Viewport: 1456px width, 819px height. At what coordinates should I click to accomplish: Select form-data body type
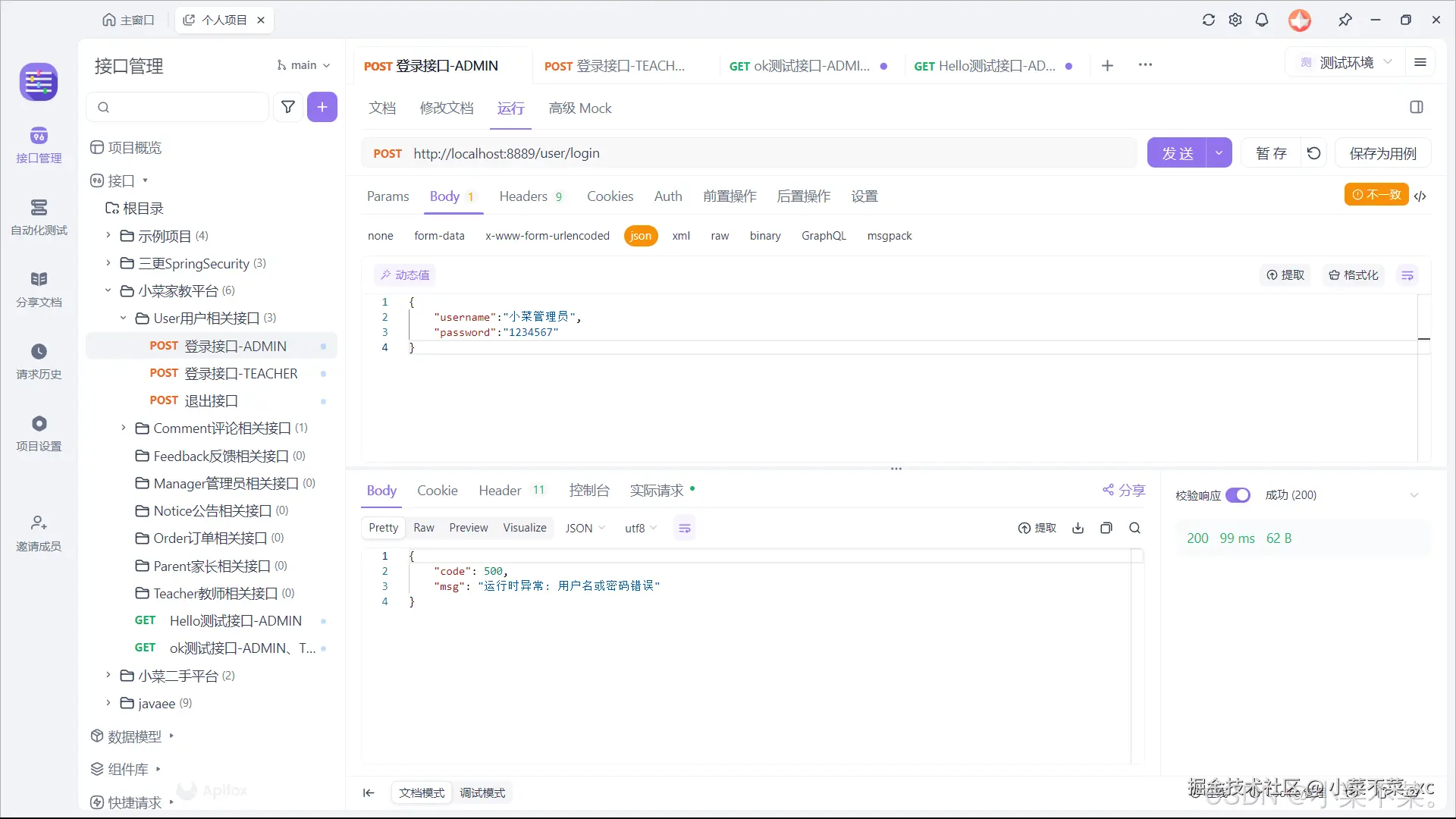point(439,236)
